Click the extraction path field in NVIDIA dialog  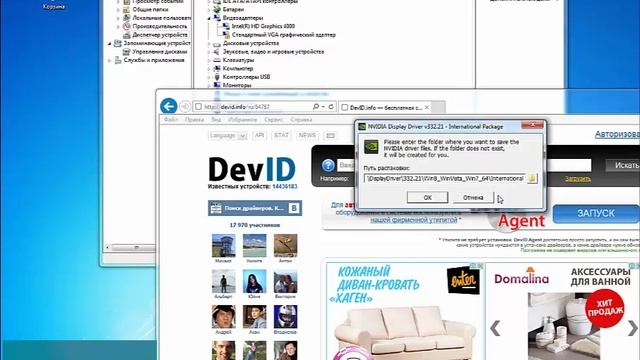click(x=444, y=178)
